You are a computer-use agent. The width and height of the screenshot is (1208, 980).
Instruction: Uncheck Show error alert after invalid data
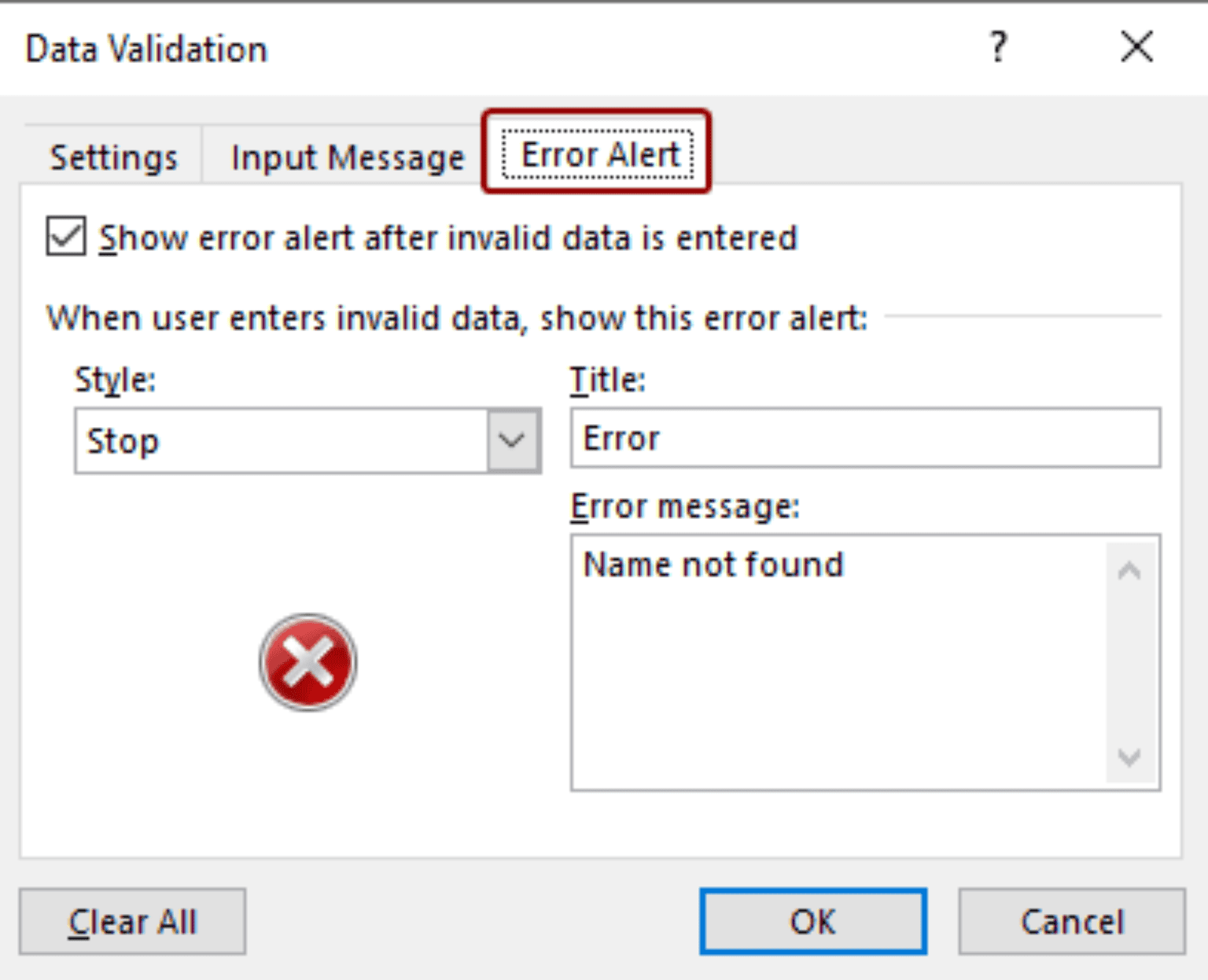66,237
